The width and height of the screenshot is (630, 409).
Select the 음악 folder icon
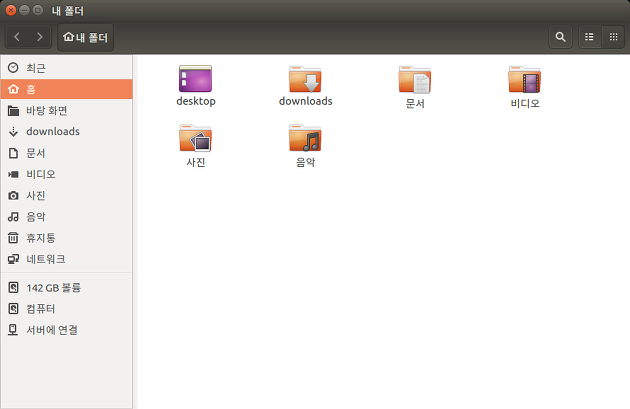pyautogui.click(x=305, y=138)
